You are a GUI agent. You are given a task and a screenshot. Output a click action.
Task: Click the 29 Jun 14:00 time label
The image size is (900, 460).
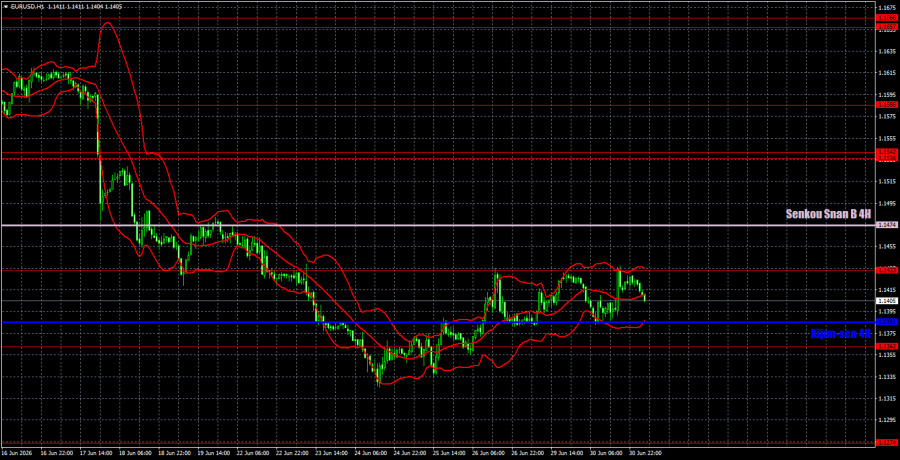click(565, 453)
